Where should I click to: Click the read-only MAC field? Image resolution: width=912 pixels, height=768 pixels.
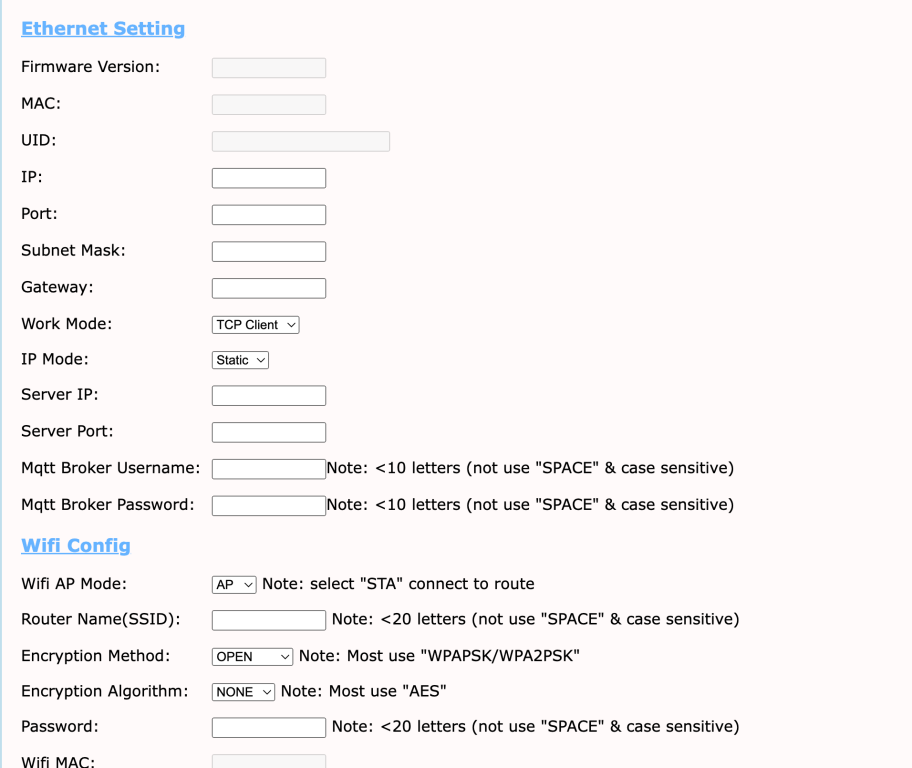point(268,105)
